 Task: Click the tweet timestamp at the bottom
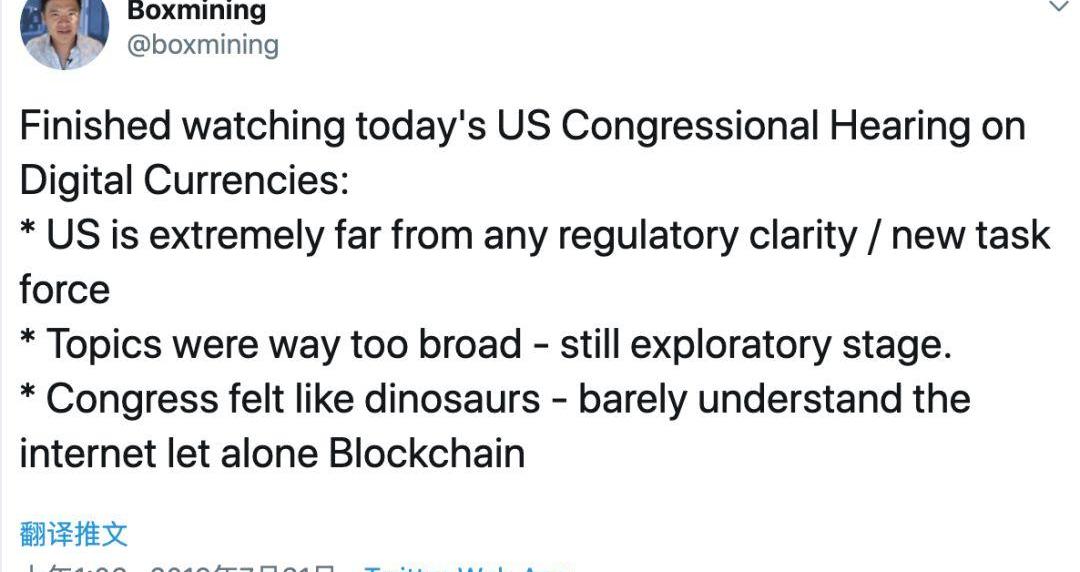(180, 567)
